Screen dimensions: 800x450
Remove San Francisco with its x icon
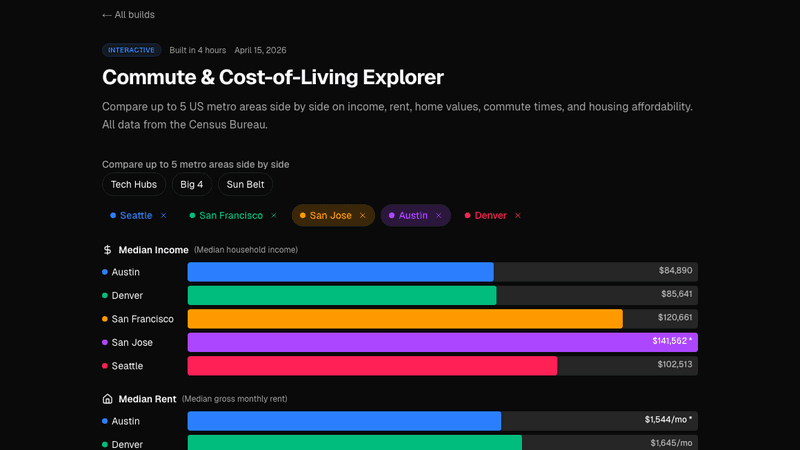coord(273,215)
